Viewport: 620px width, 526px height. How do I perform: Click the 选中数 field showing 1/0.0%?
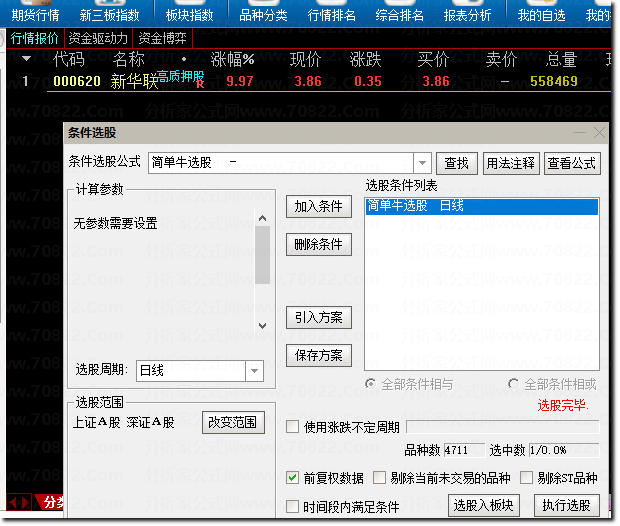pyautogui.click(x=564, y=450)
